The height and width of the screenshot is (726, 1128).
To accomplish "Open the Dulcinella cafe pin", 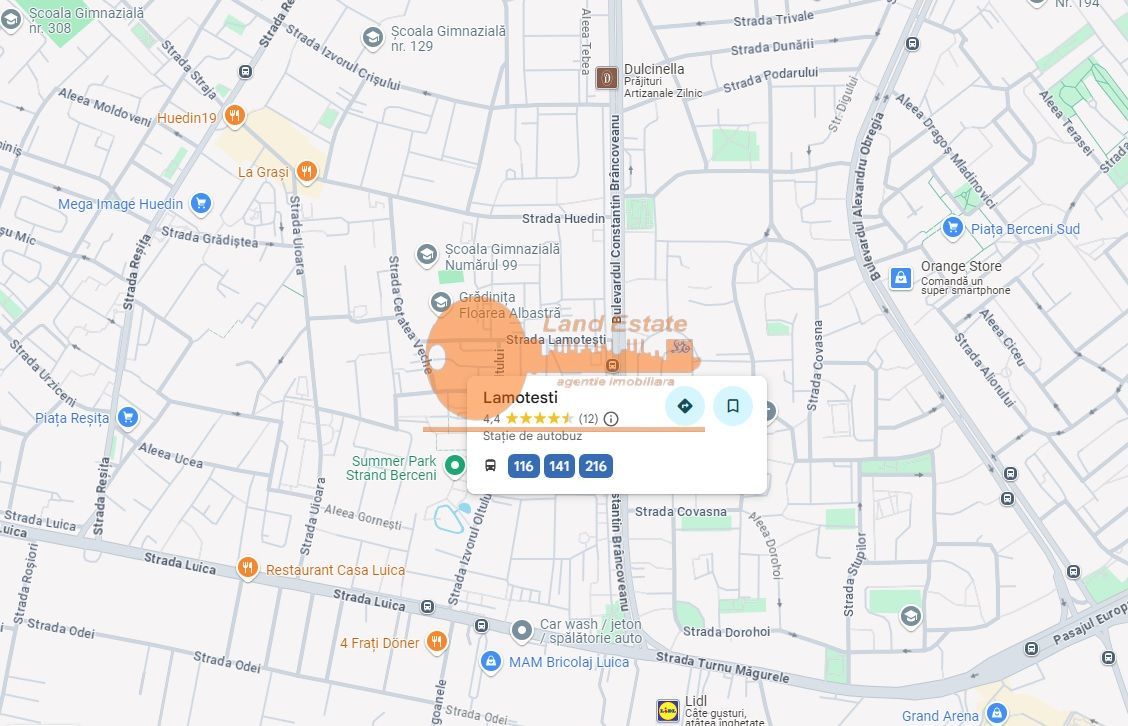I will click(606, 78).
